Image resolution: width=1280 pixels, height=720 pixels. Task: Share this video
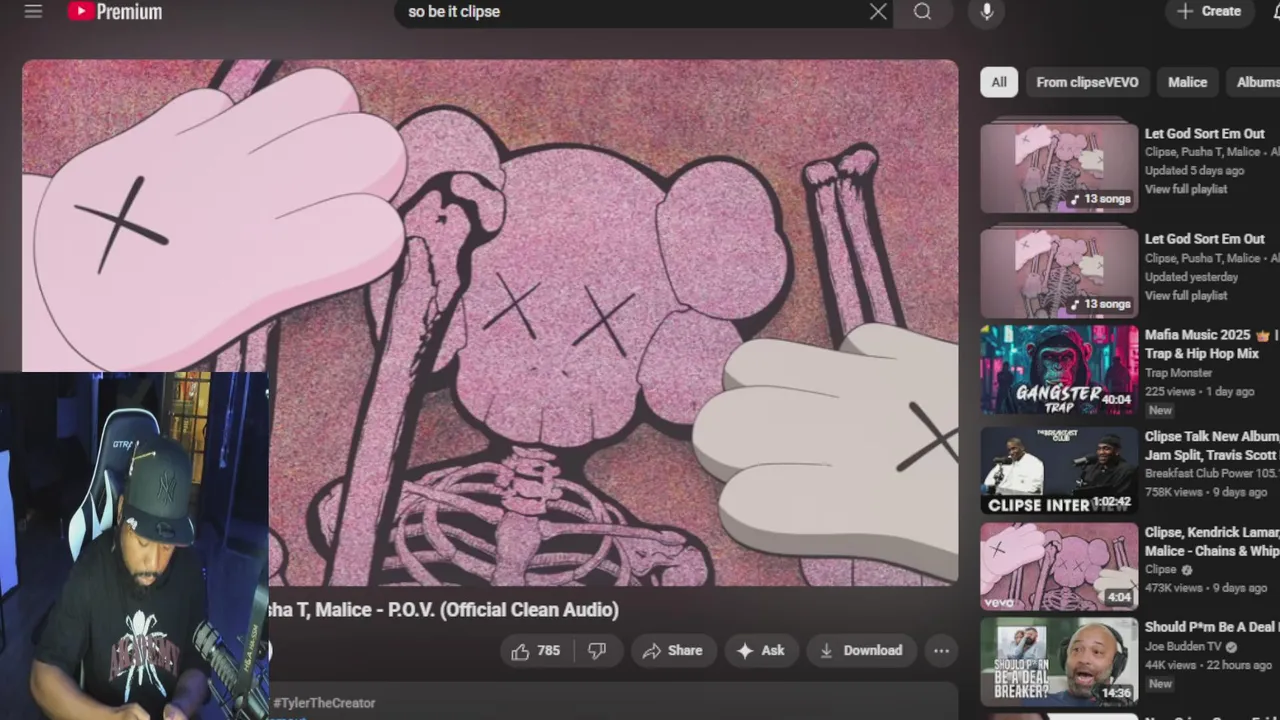(673, 651)
